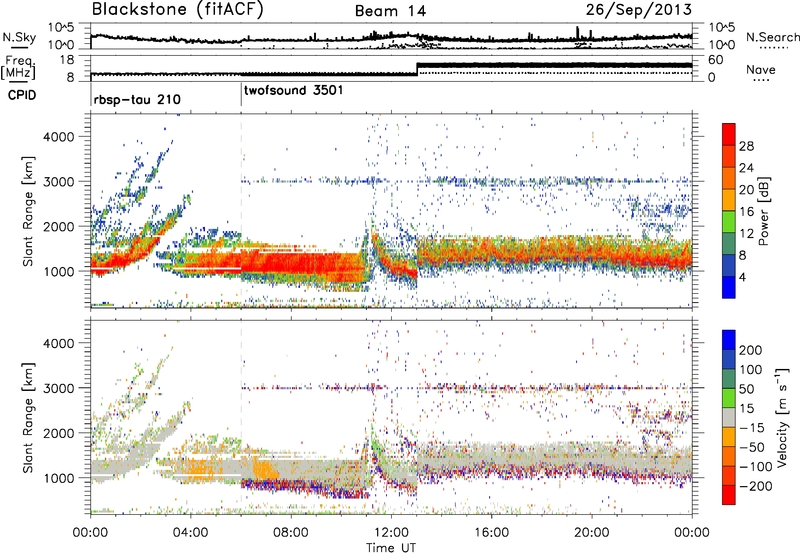Click the '12:00' time tick label
This screenshot has width=800, height=554.
pos(391,533)
